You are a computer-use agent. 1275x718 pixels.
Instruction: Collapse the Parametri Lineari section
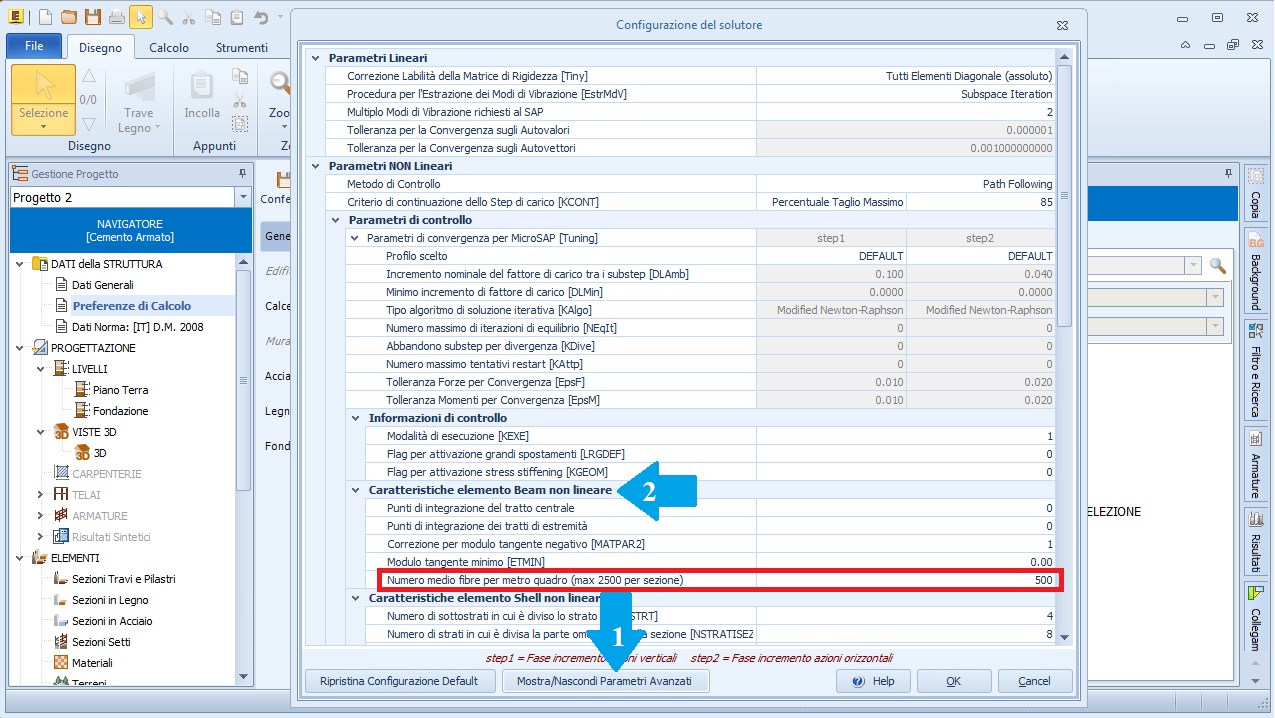(317, 58)
